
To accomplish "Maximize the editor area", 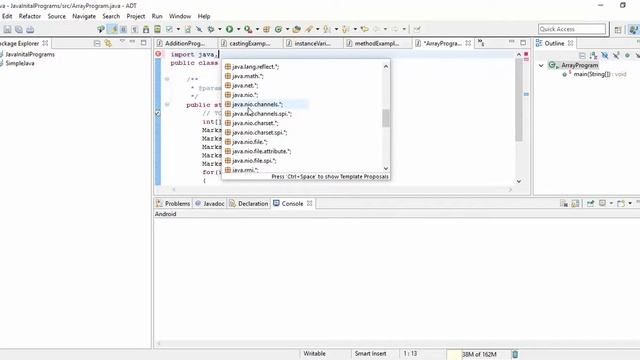I will click(523, 42).
